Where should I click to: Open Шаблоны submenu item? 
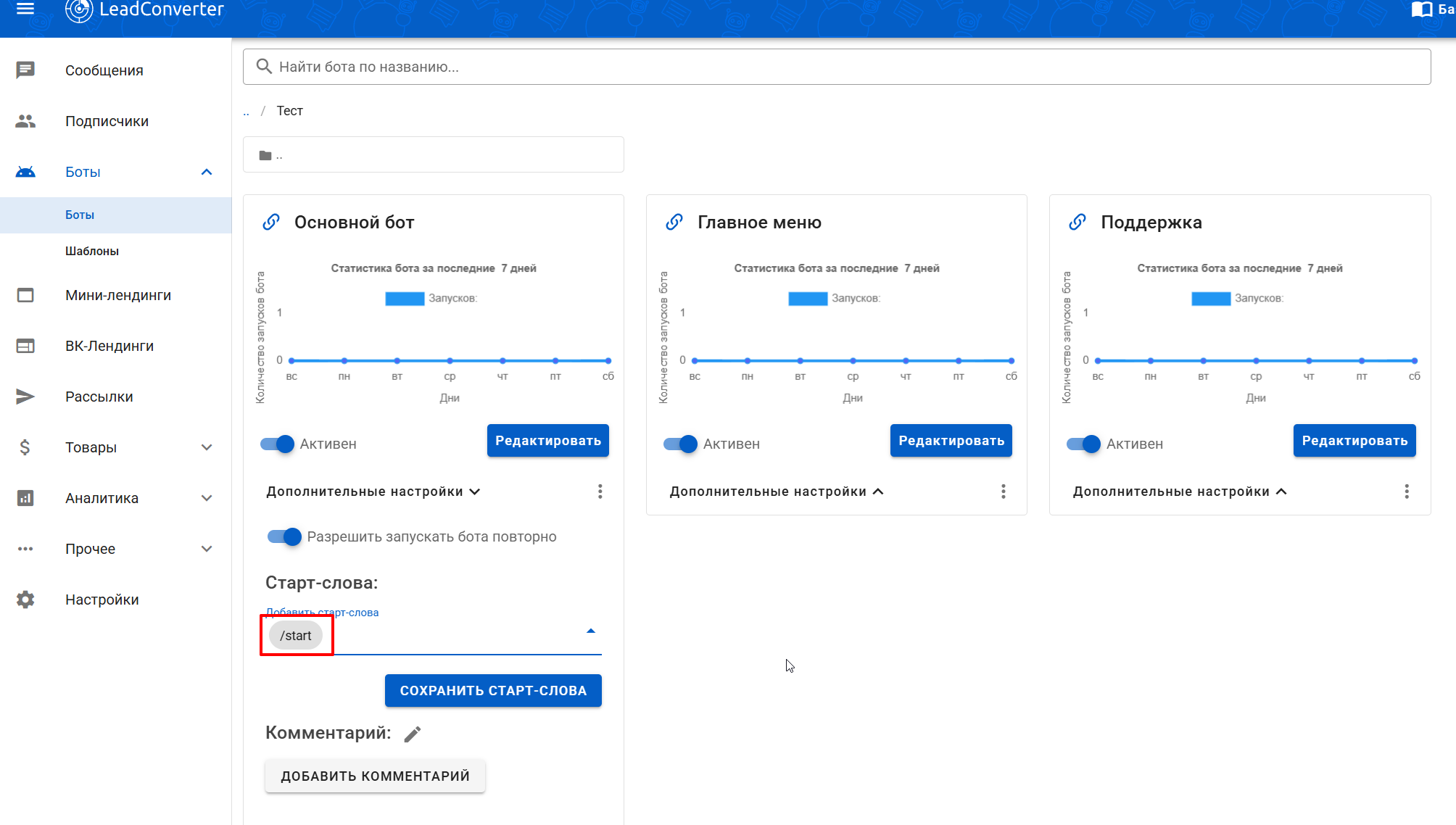tap(92, 251)
